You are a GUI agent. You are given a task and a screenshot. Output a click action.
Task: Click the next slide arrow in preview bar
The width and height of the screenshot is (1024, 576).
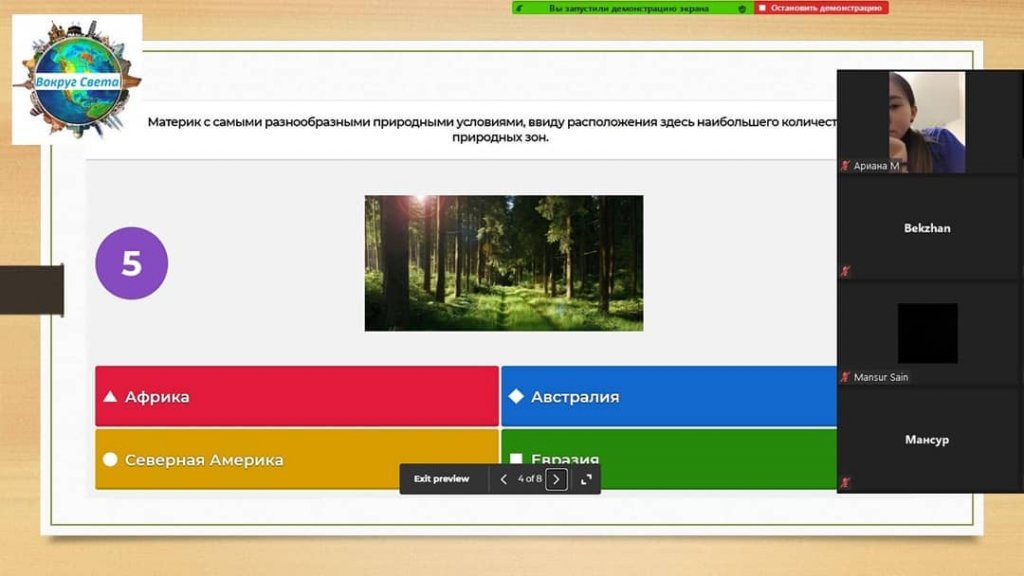tap(557, 479)
